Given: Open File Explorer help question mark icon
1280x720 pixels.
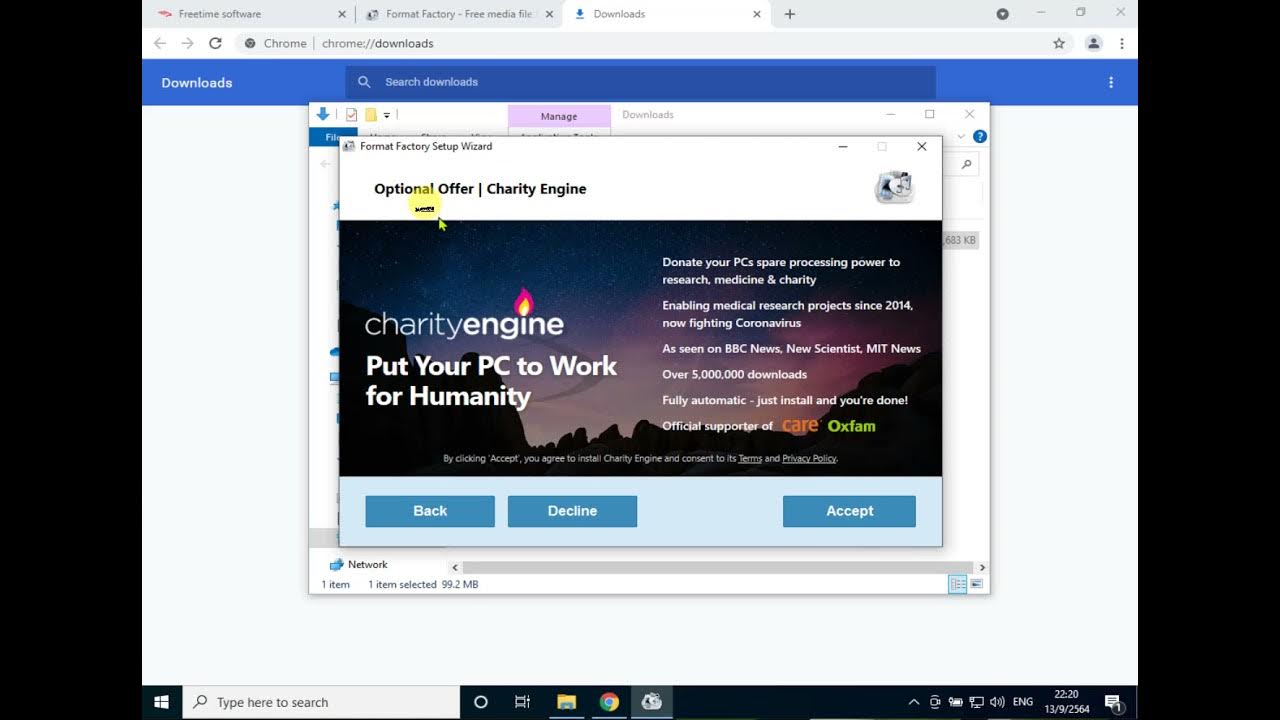Looking at the screenshot, I should coord(980,136).
